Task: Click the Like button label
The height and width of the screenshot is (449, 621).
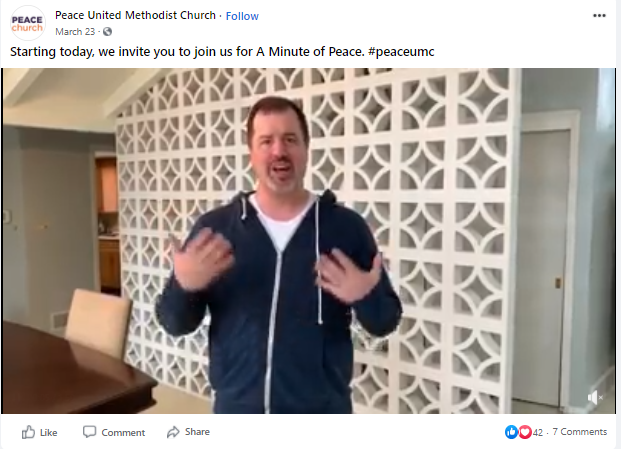Action: click(48, 433)
